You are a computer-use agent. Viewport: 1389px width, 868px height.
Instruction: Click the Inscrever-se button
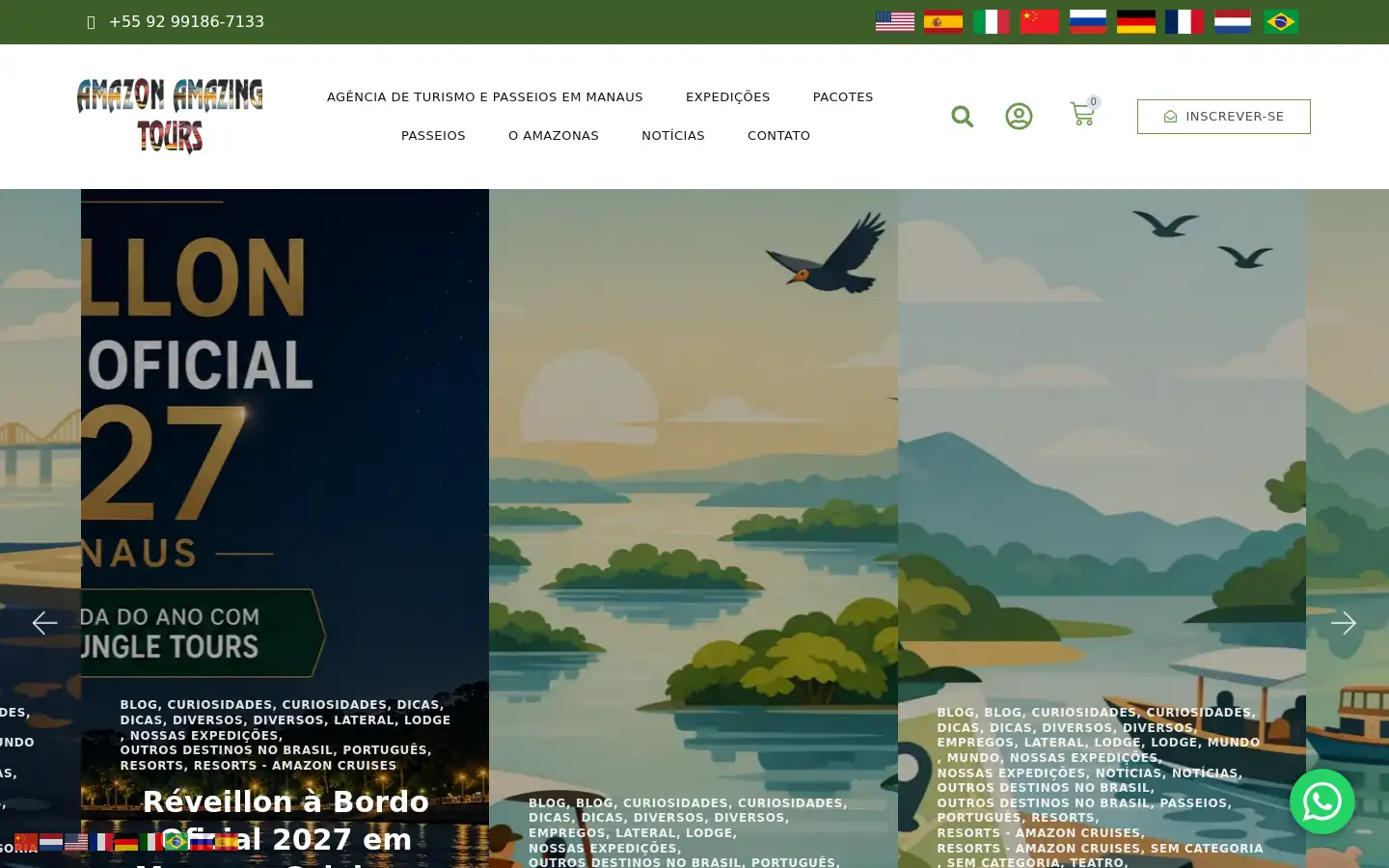[1223, 117]
